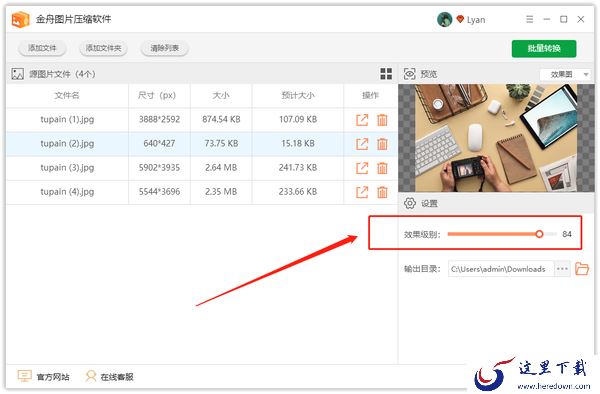
Task: Open the hamburger menu in title bar
Action: click(x=530, y=19)
